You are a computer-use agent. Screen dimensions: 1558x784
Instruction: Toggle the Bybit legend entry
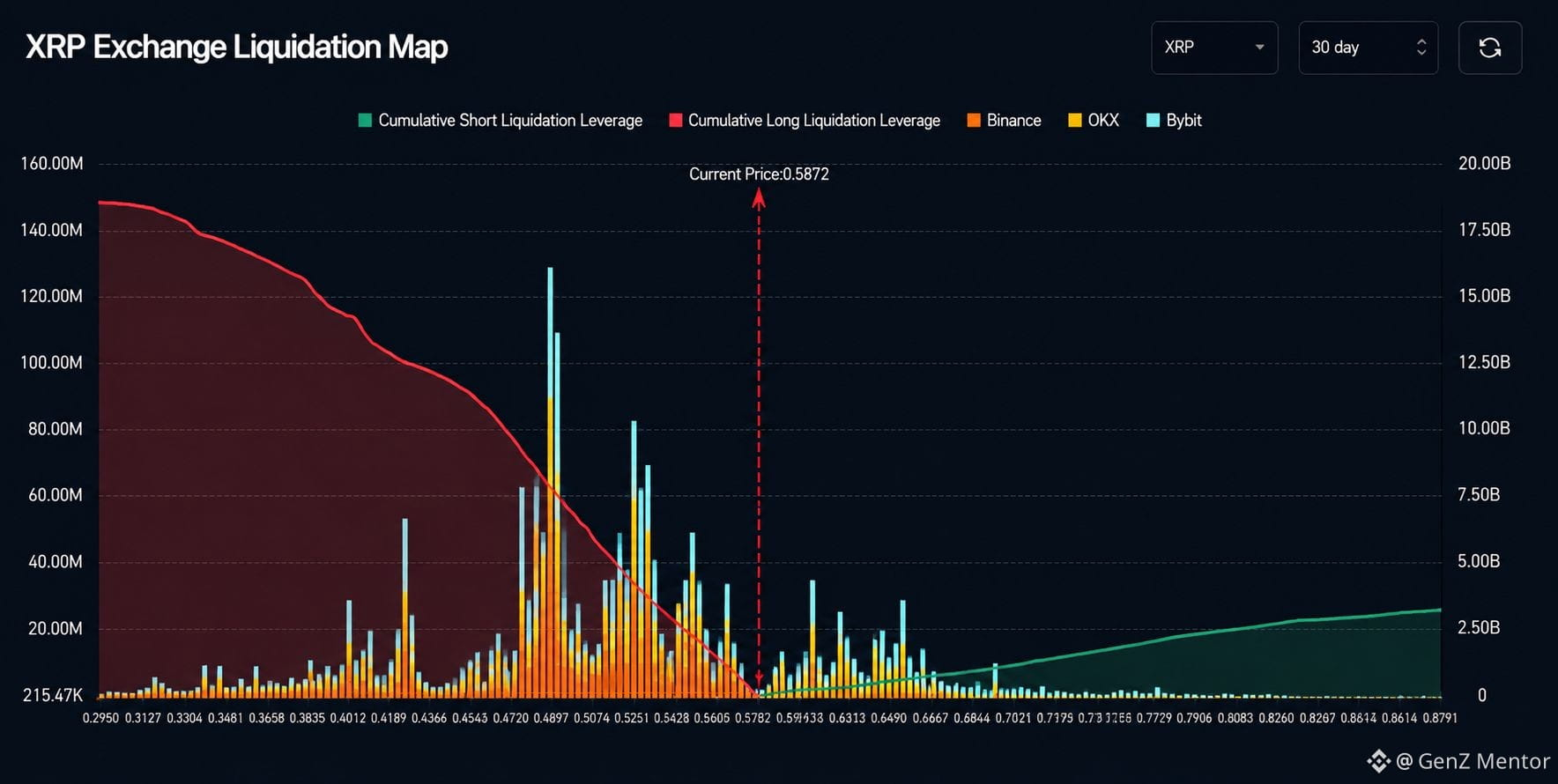click(x=1174, y=121)
